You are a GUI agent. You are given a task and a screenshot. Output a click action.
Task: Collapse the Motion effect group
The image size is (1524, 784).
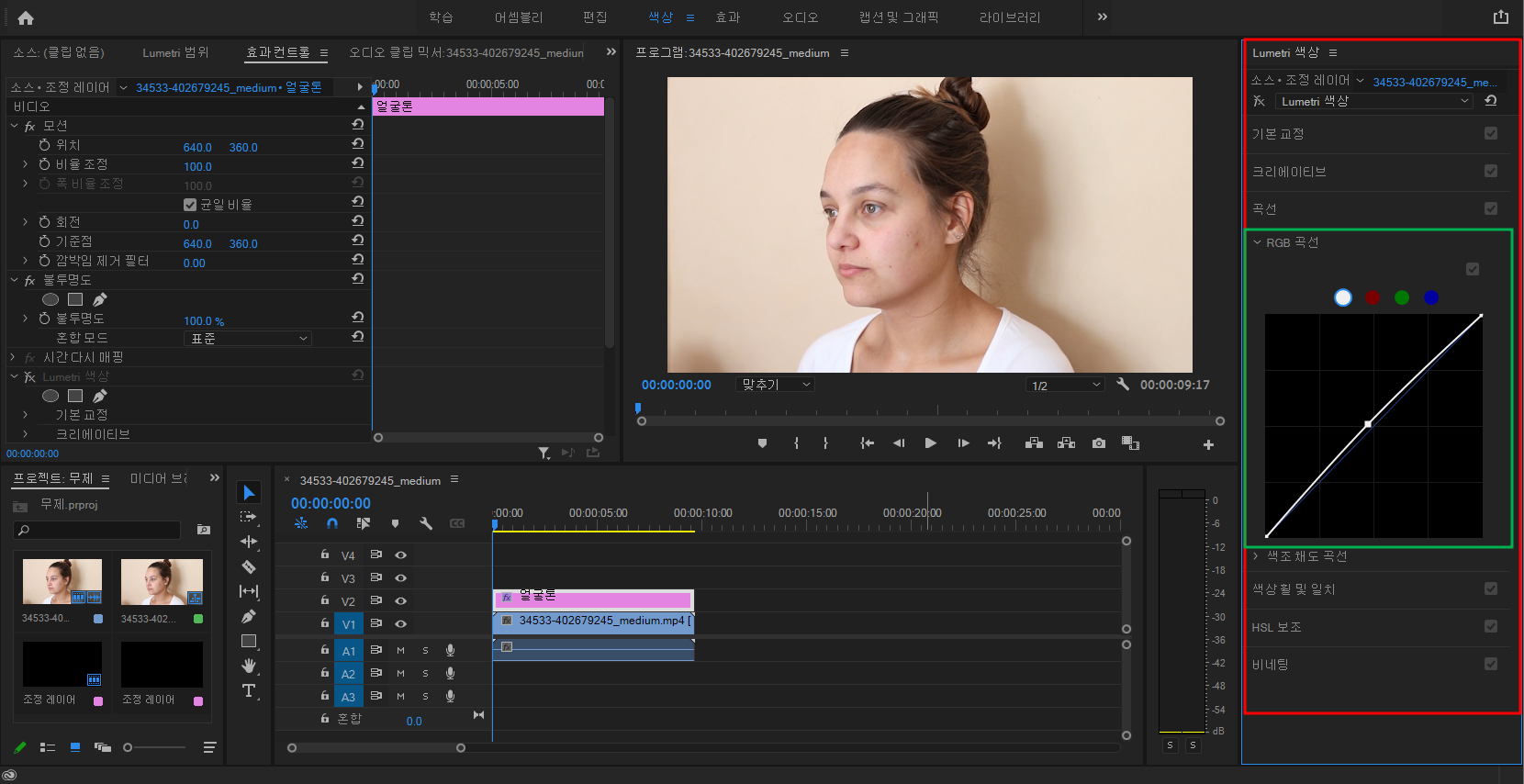coord(14,126)
